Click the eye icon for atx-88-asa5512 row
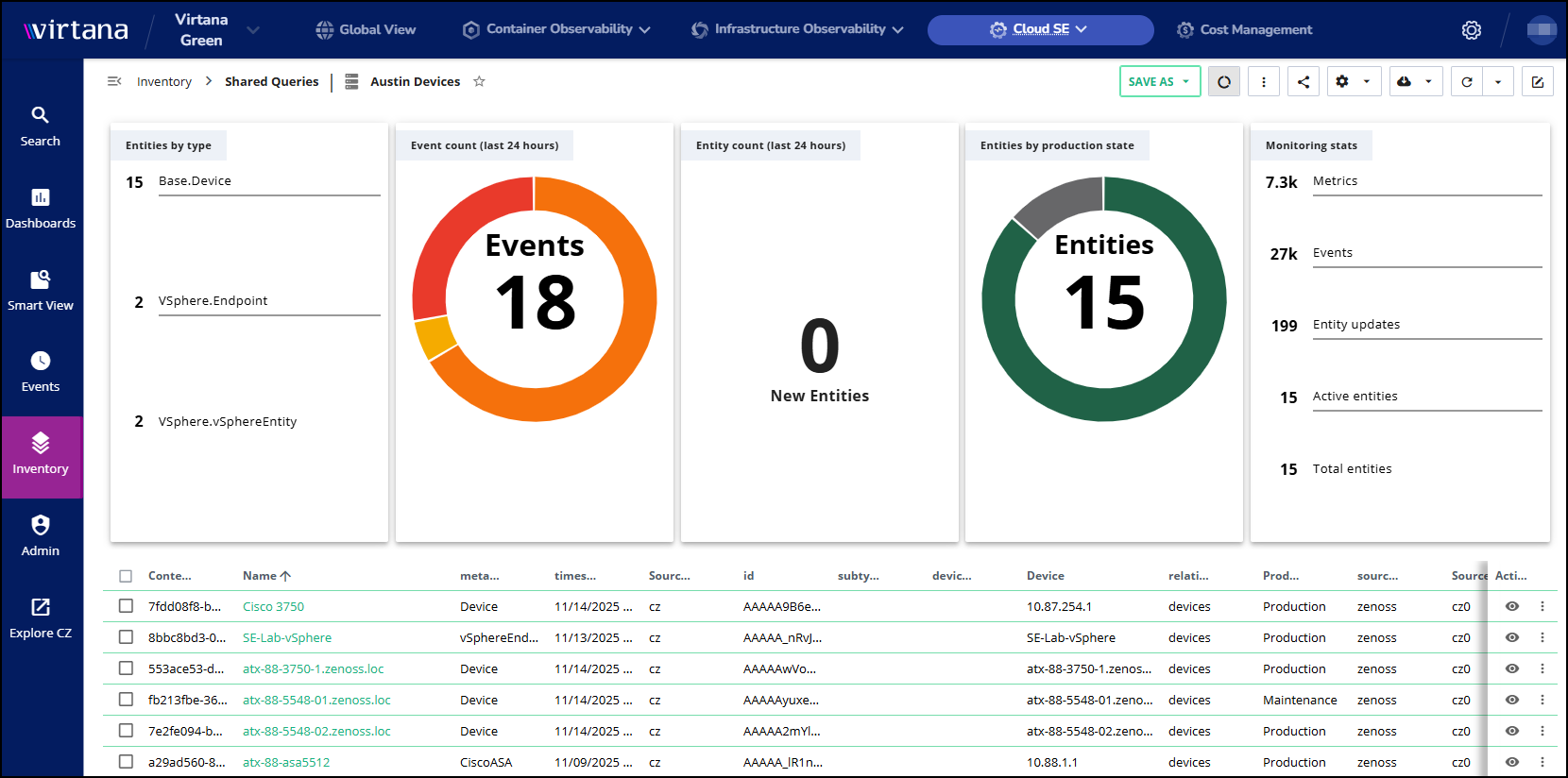The width and height of the screenshot is (1568, 778). (1511, 762)
